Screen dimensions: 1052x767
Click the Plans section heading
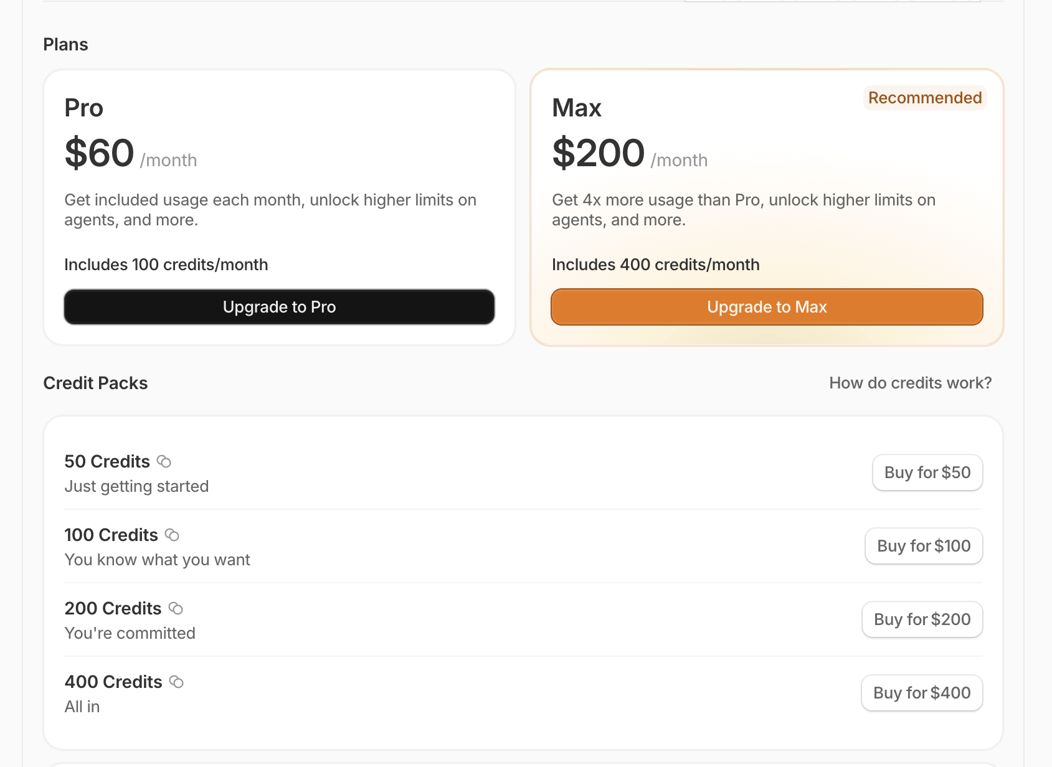pos(66,44)
